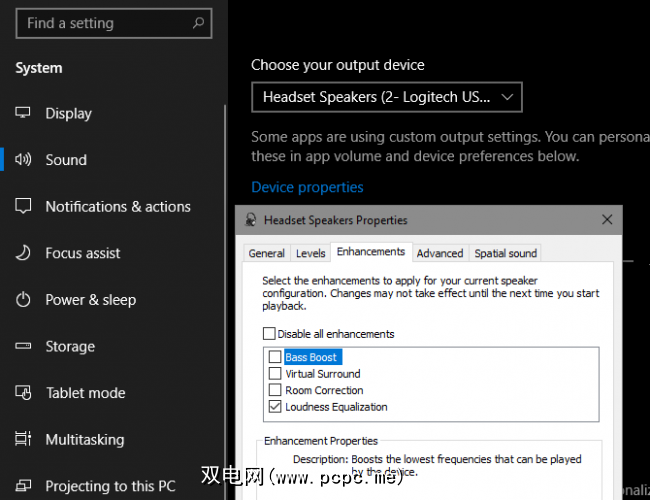Click the Focus assist moon icon
650x500 pixels.
click(24, 253)
